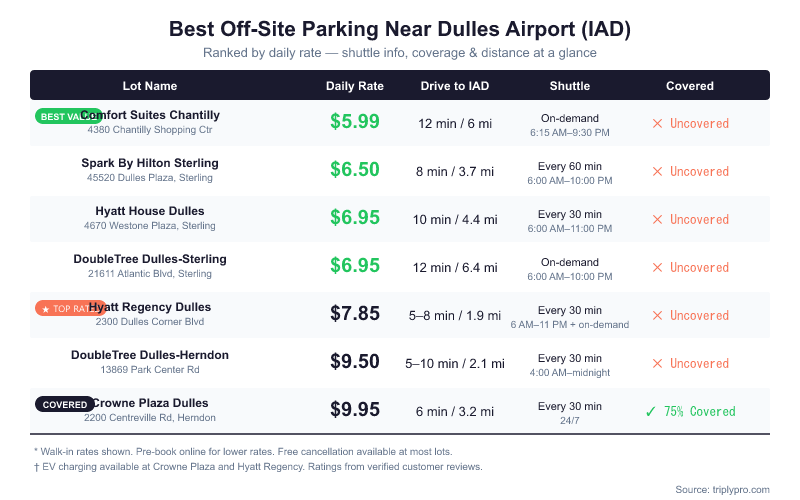Click the red X icon for Comfort Suites Chantilly

point(657,124)
